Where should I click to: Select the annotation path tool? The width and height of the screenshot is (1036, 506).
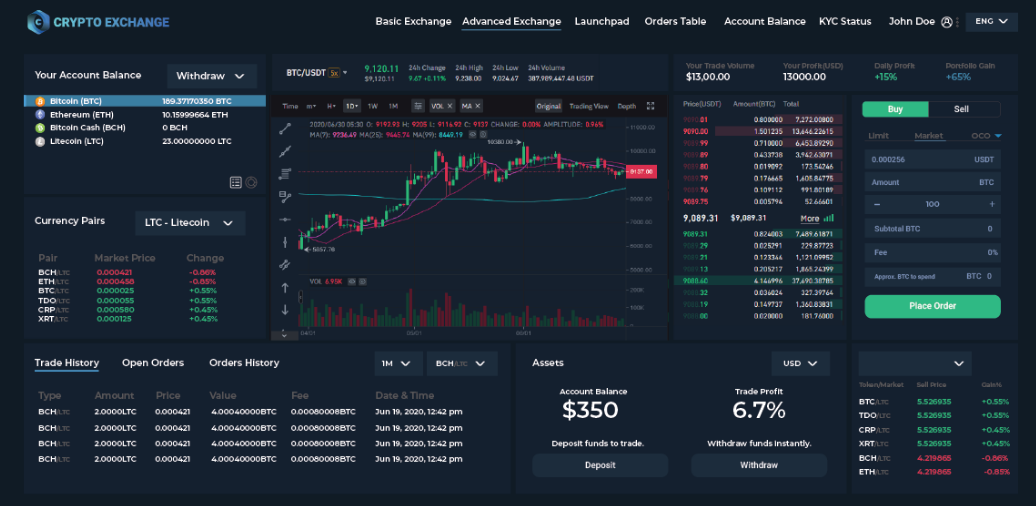pos(285,197)
